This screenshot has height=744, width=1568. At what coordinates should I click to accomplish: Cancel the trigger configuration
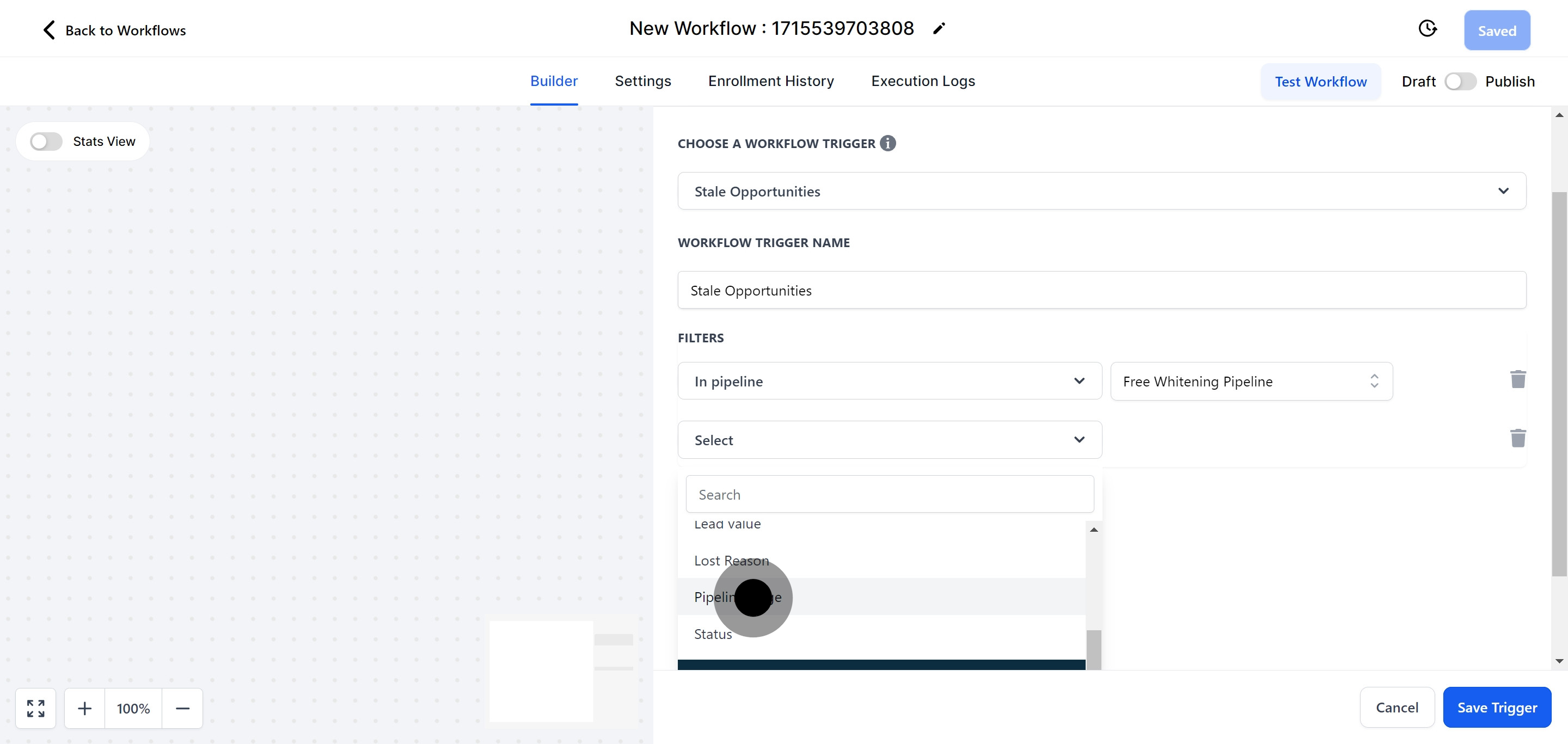1397,707
